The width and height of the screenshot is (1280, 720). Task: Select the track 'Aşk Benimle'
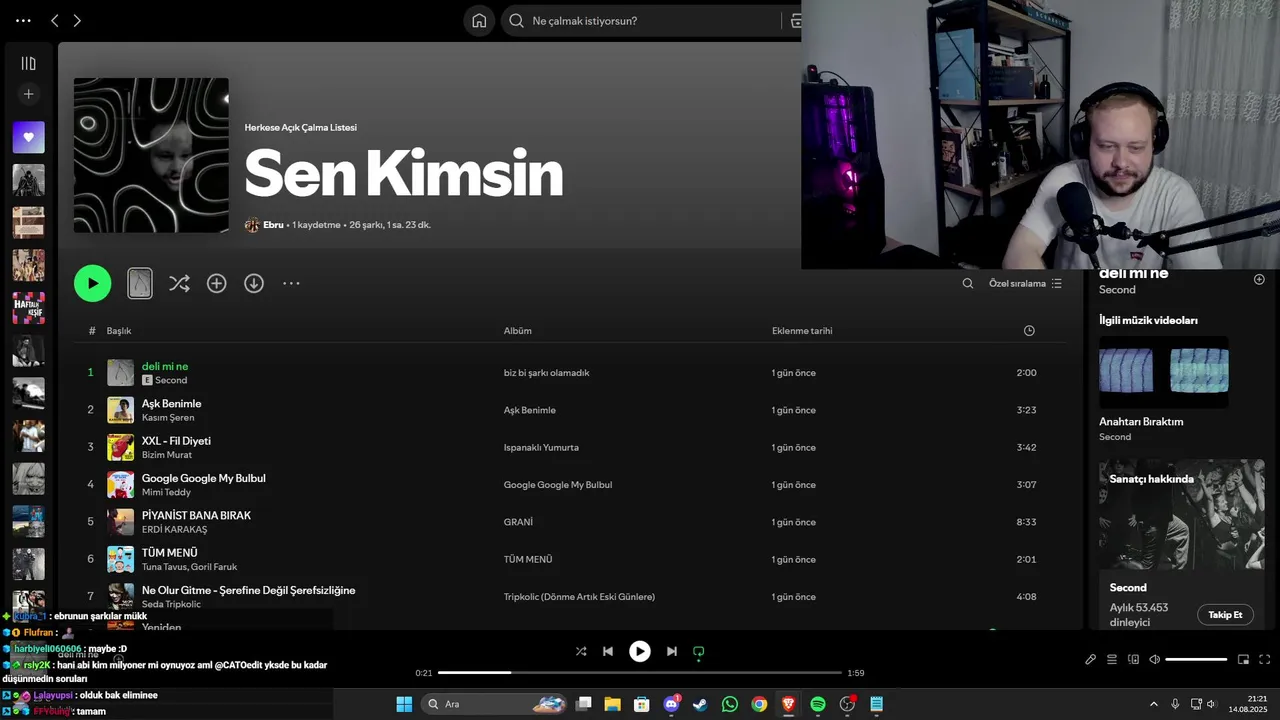pos(171,403)
